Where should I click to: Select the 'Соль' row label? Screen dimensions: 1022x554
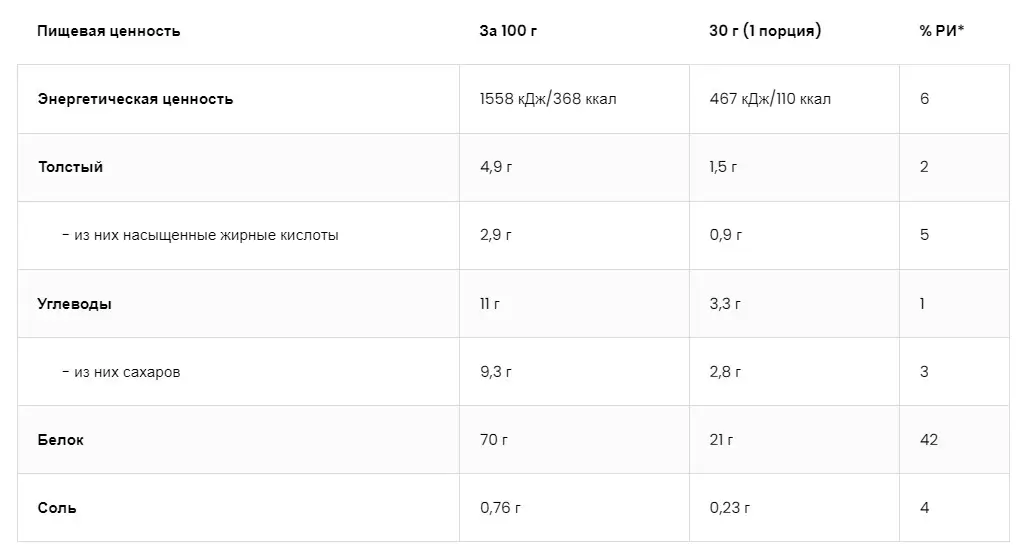[x=57, y=508]
